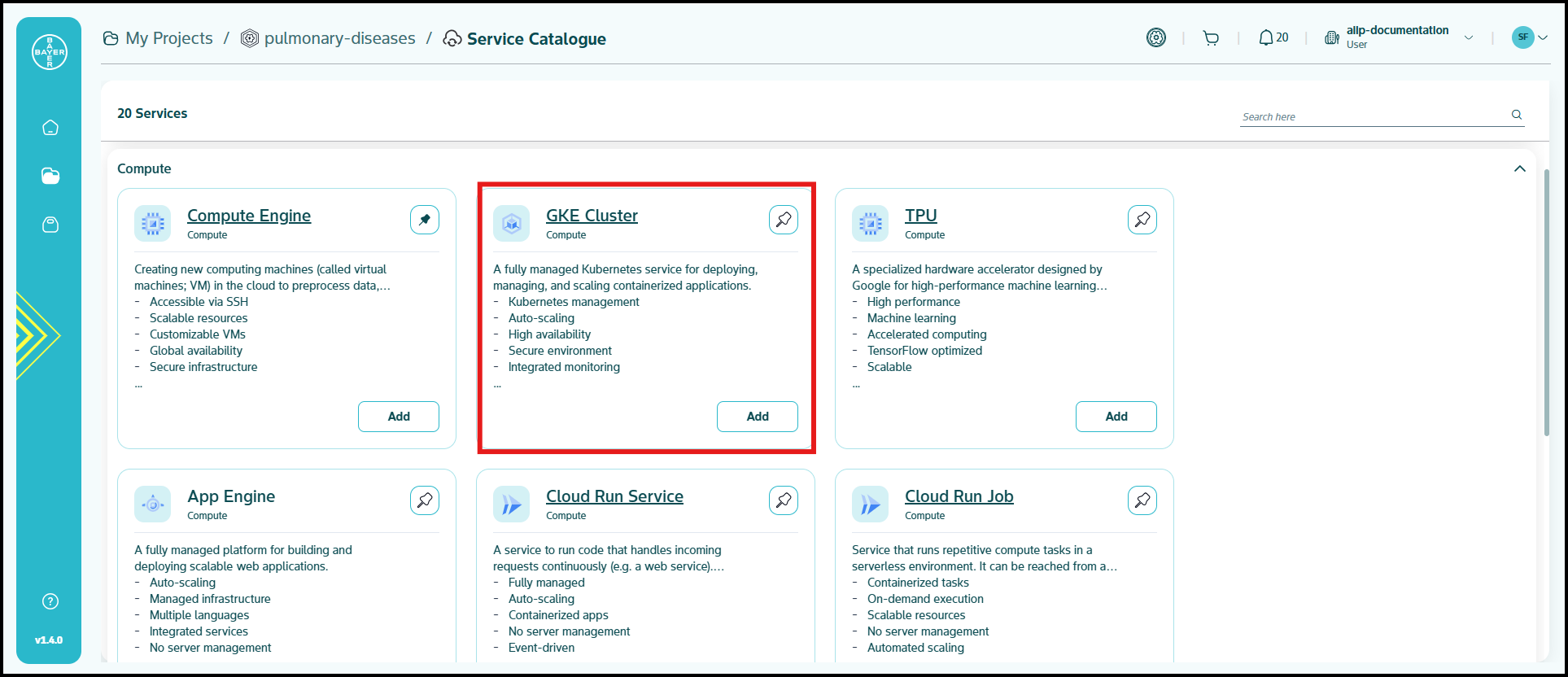Pin the GKE Cluster service
Screen dimensions: 1568x677
[x=784, y=220]
